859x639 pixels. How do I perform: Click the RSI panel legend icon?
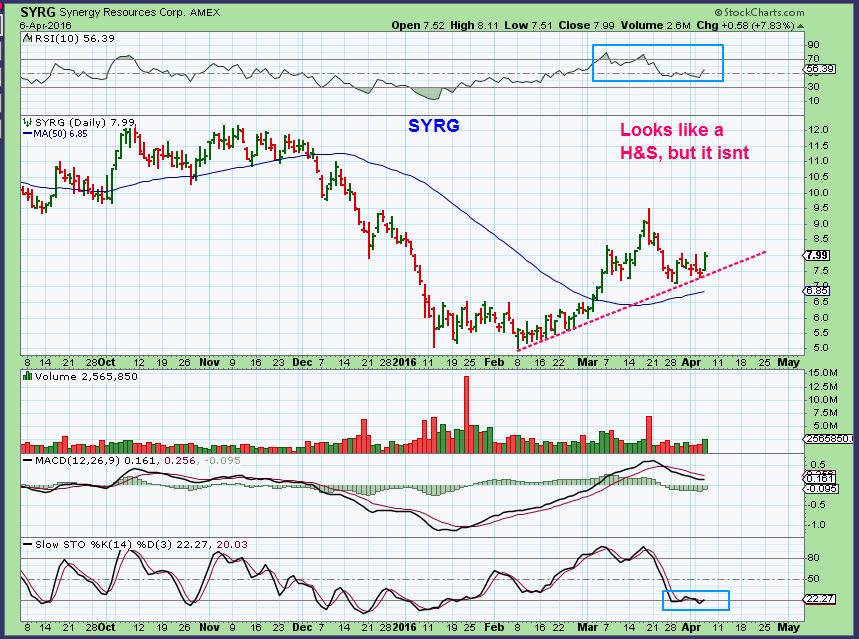point(27,38)
